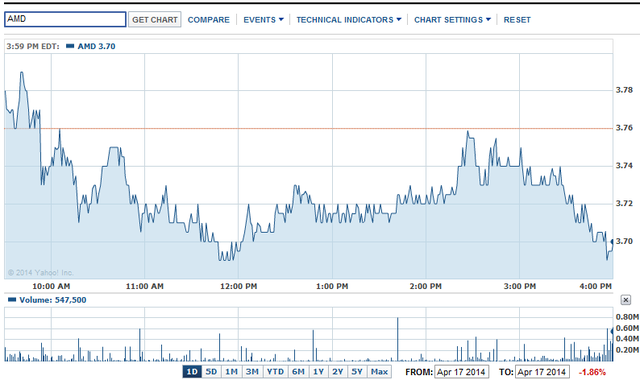Close the volume panel with X icon
This screenshot has height=380, width=640.
[626, 300]
